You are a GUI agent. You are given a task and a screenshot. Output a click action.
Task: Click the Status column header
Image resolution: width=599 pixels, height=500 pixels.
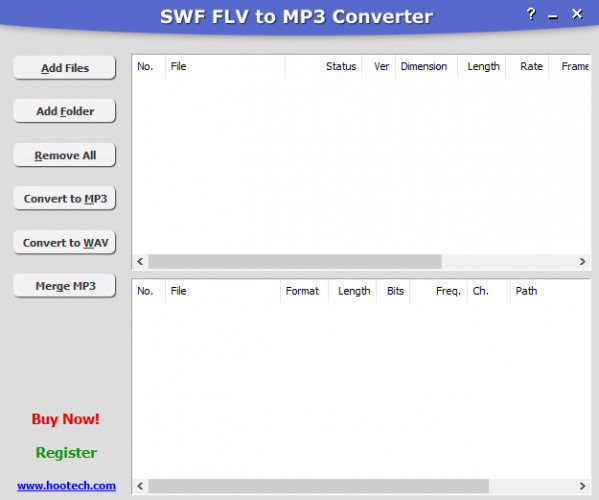323,66
